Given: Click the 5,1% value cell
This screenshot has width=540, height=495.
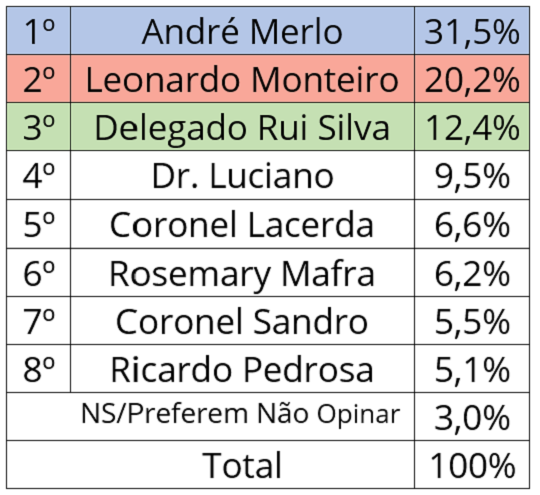Looking at the screenshot, I should 472,369.
